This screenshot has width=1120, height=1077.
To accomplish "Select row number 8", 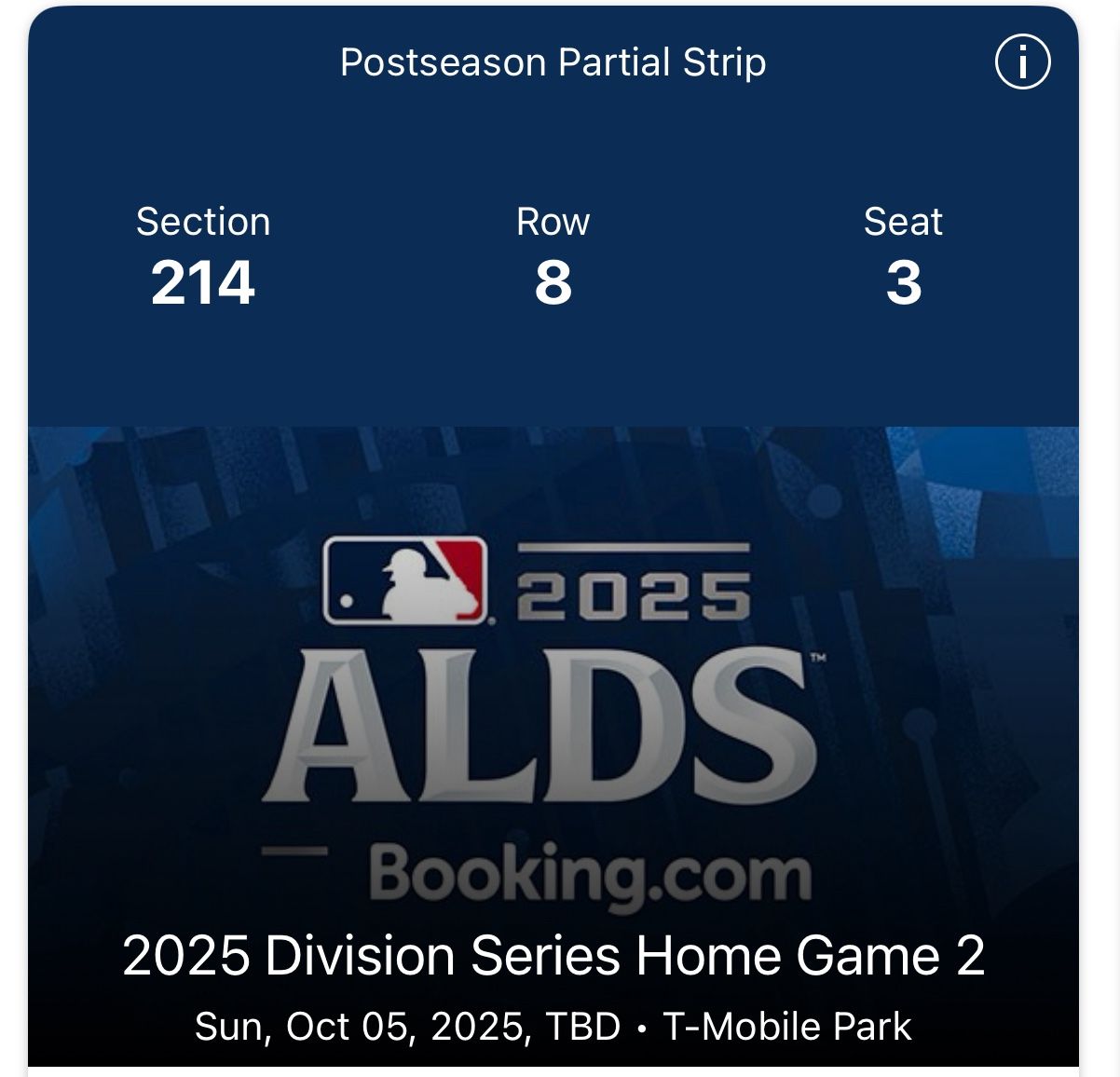I will pyautogui.click(x=553, y=282).
